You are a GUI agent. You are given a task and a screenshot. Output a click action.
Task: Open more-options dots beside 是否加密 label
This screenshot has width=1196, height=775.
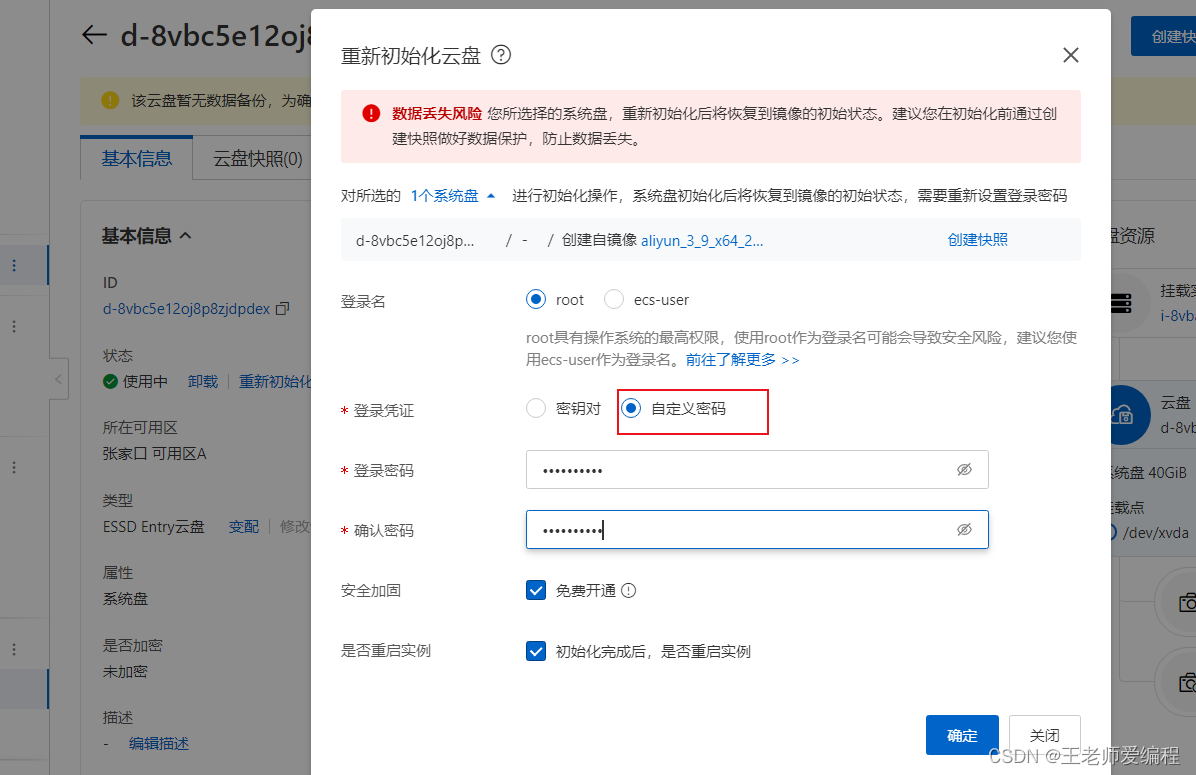(x=14, y=650)
